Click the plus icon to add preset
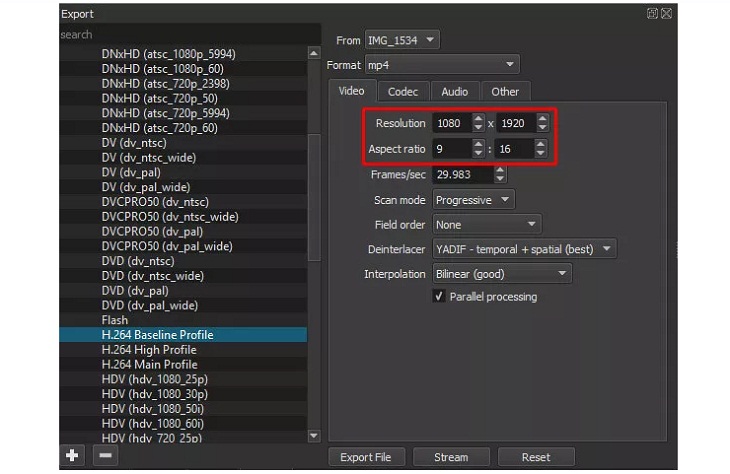 coord(72,455)
